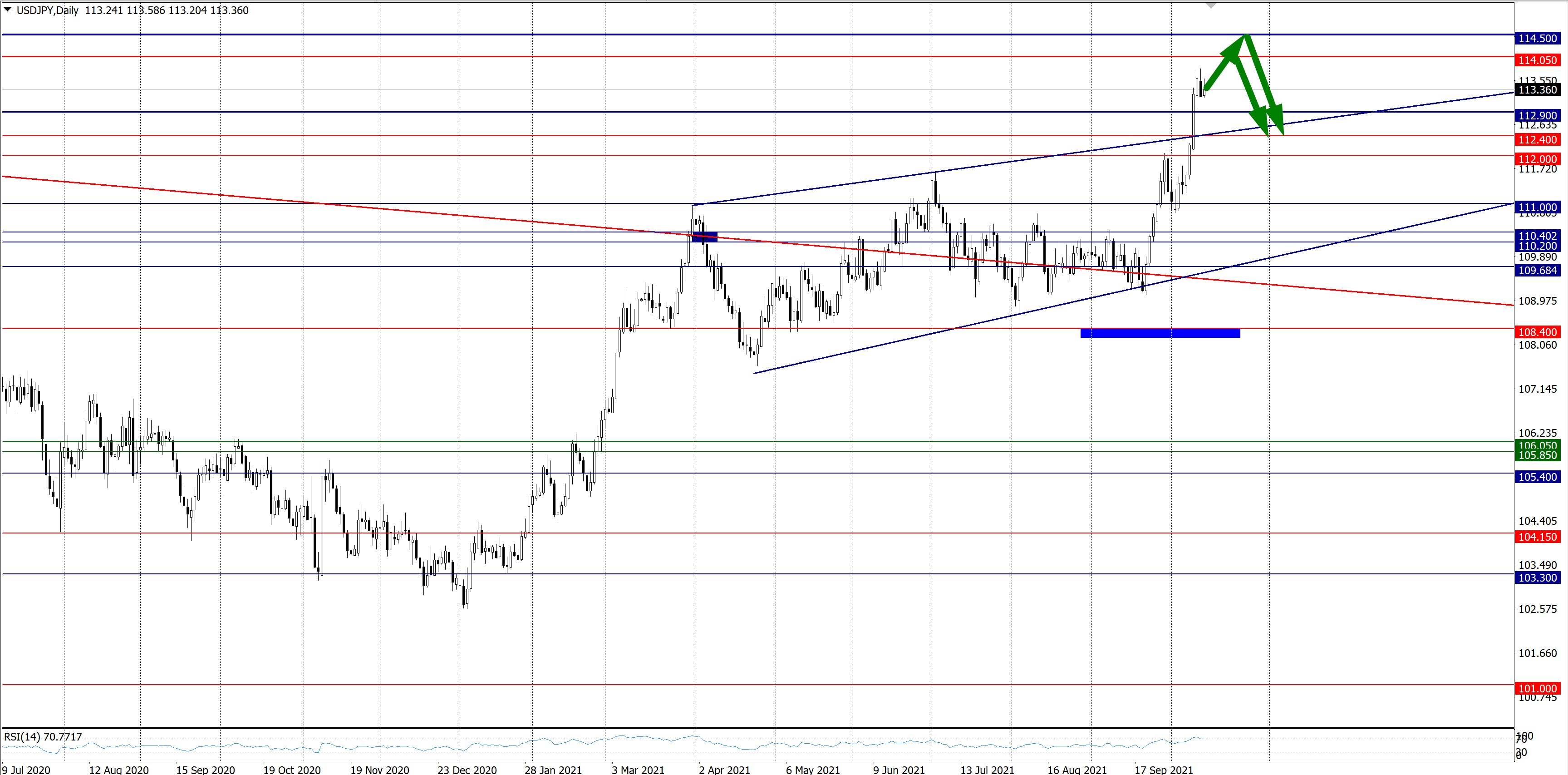Click the red 112.400 price label

pyautogui.click(x=1537, y=140)
